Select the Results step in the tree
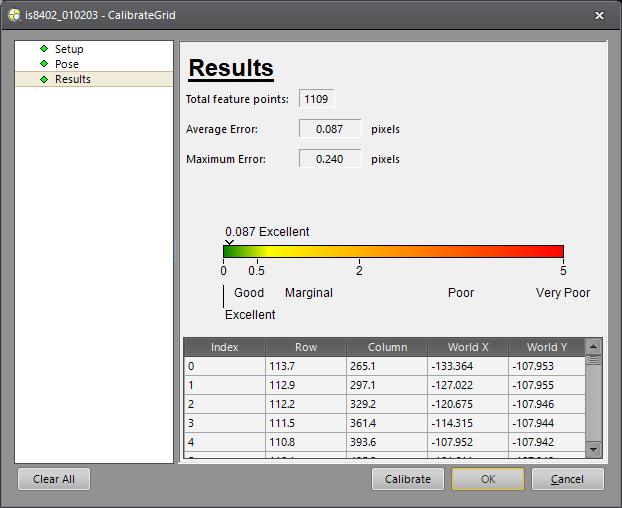This screenshot has width=622, height=508. (x=72, y=79)
